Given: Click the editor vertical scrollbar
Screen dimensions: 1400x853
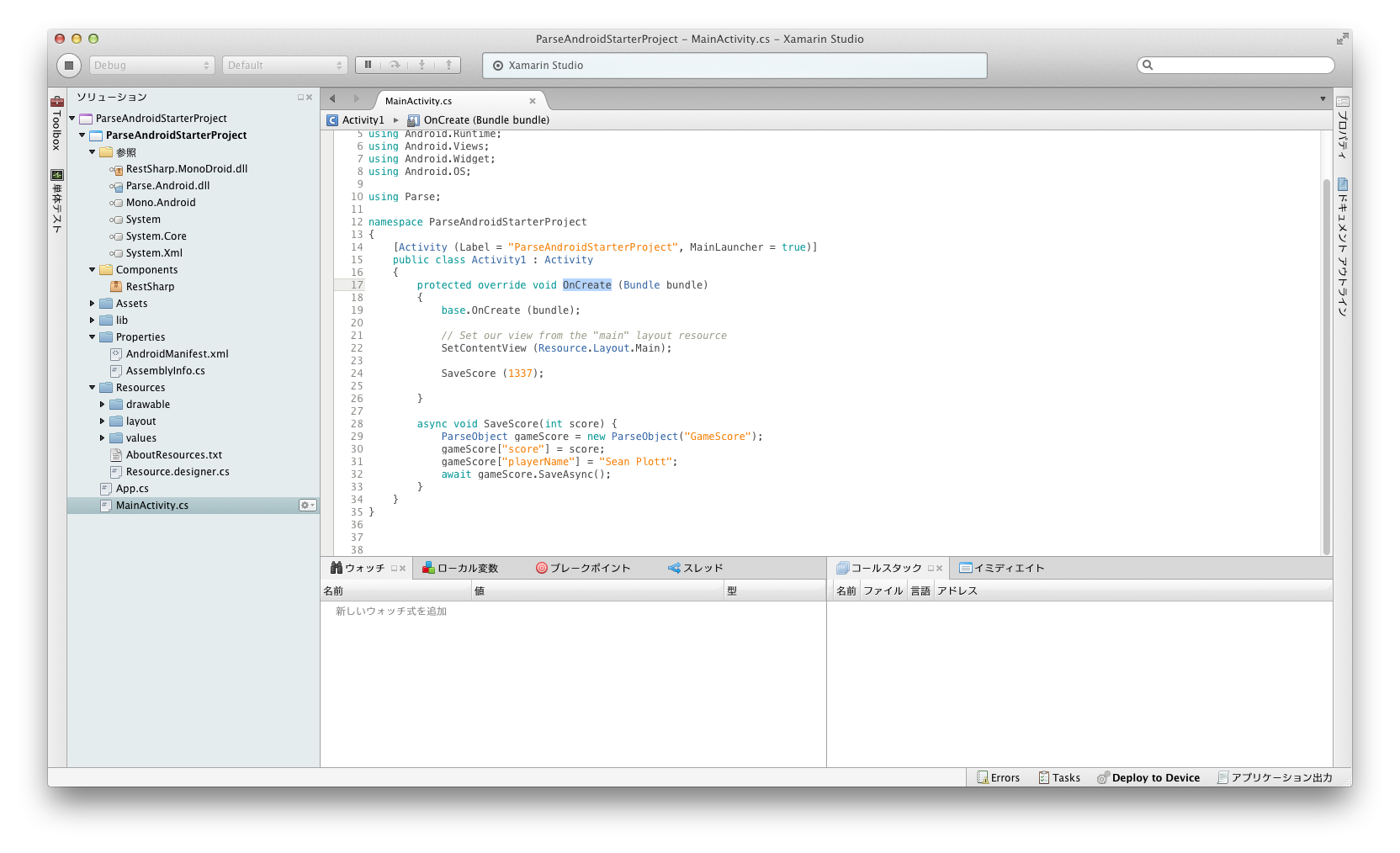Looking at the screenshot, I should tap(1327, 366).
